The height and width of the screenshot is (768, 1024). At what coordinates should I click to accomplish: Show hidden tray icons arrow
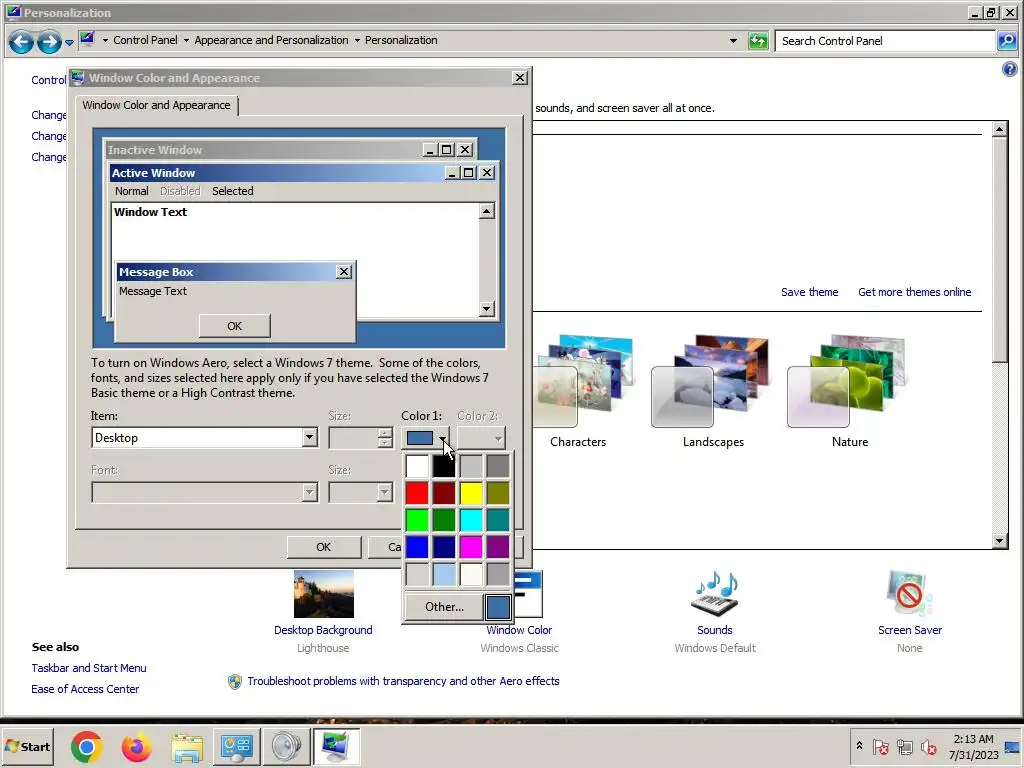point(859,746)
